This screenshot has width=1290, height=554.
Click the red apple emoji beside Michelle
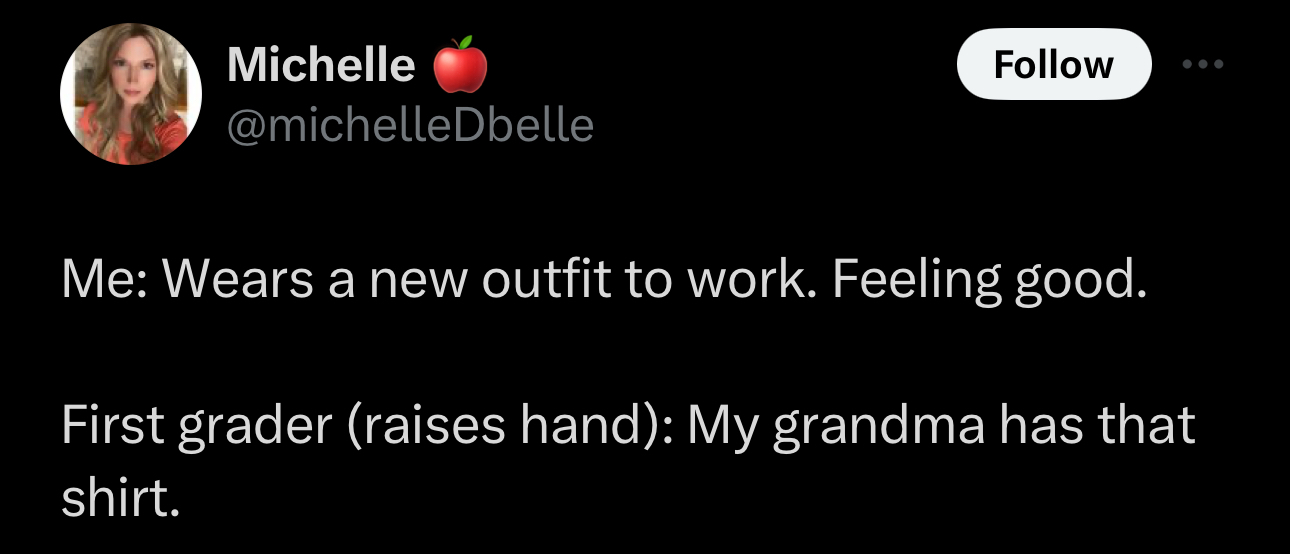tap(459, 65)
